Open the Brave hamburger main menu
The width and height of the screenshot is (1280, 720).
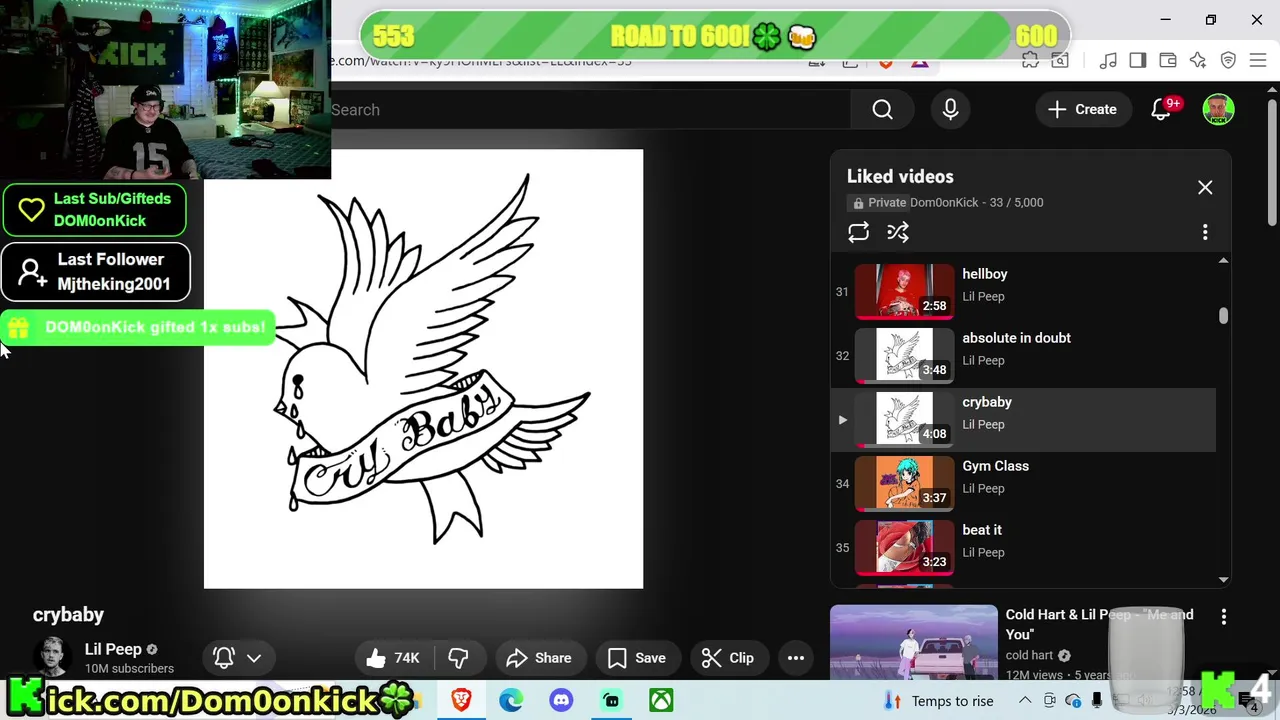[x=1258, y=61]
